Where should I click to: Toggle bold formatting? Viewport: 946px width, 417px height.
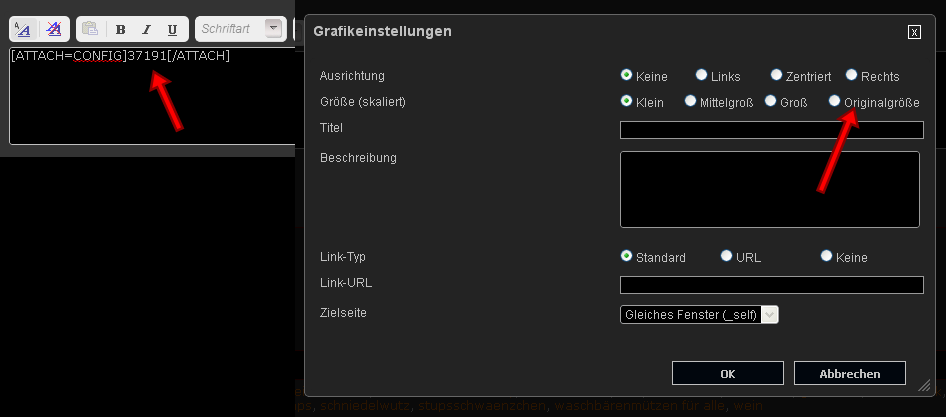coord(121,30)
